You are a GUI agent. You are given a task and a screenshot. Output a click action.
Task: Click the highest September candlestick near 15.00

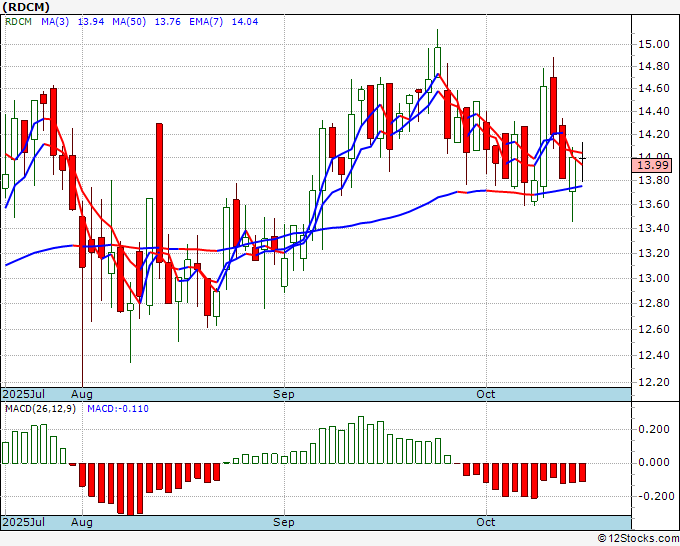click(x=437, y=61)
